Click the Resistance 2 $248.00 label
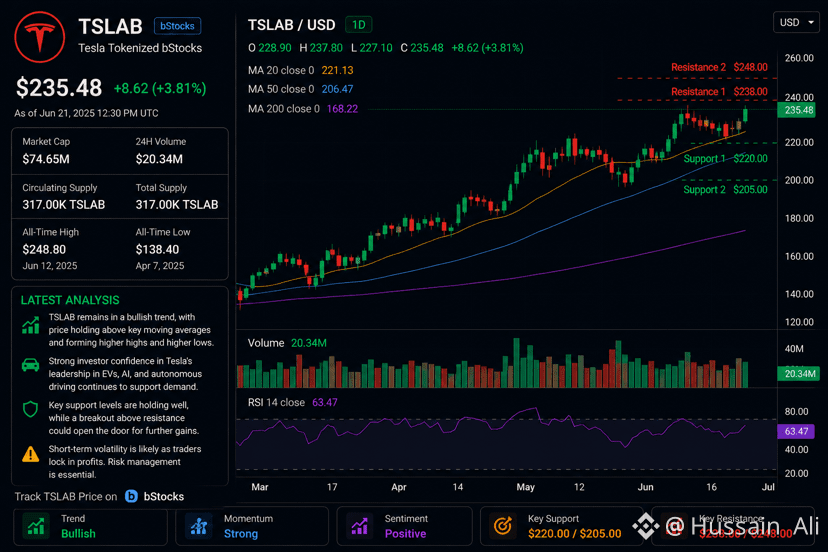 (719, 67)
